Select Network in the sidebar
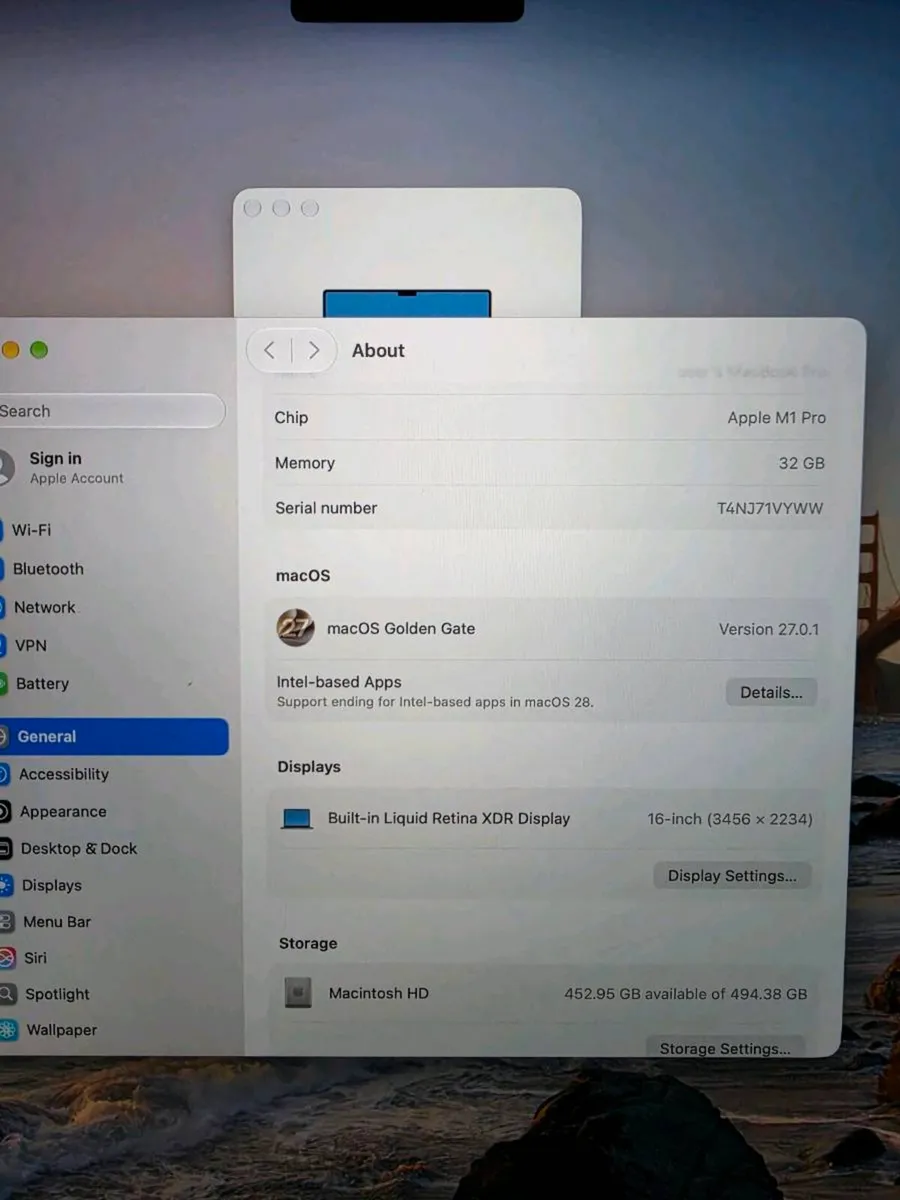This screenshot has height=1200, width=900. coord(45,607)
